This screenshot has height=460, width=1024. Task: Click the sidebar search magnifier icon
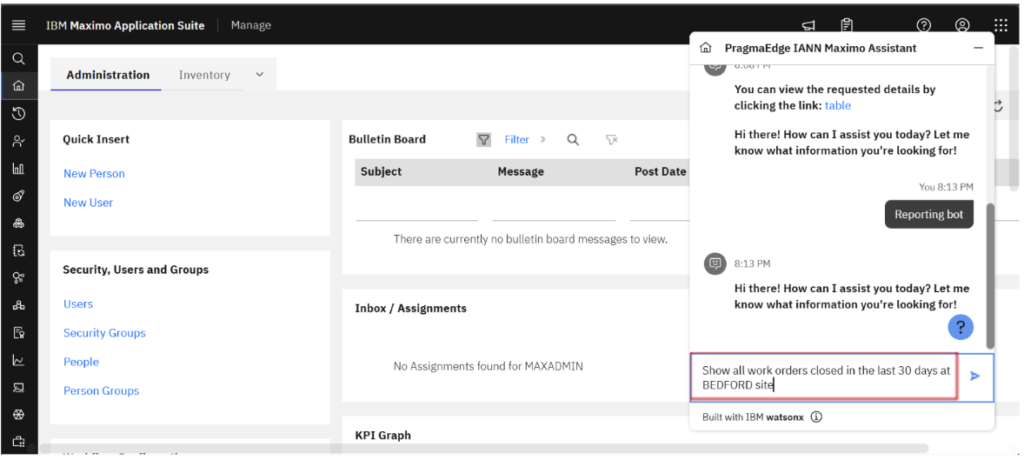point(18,59)
